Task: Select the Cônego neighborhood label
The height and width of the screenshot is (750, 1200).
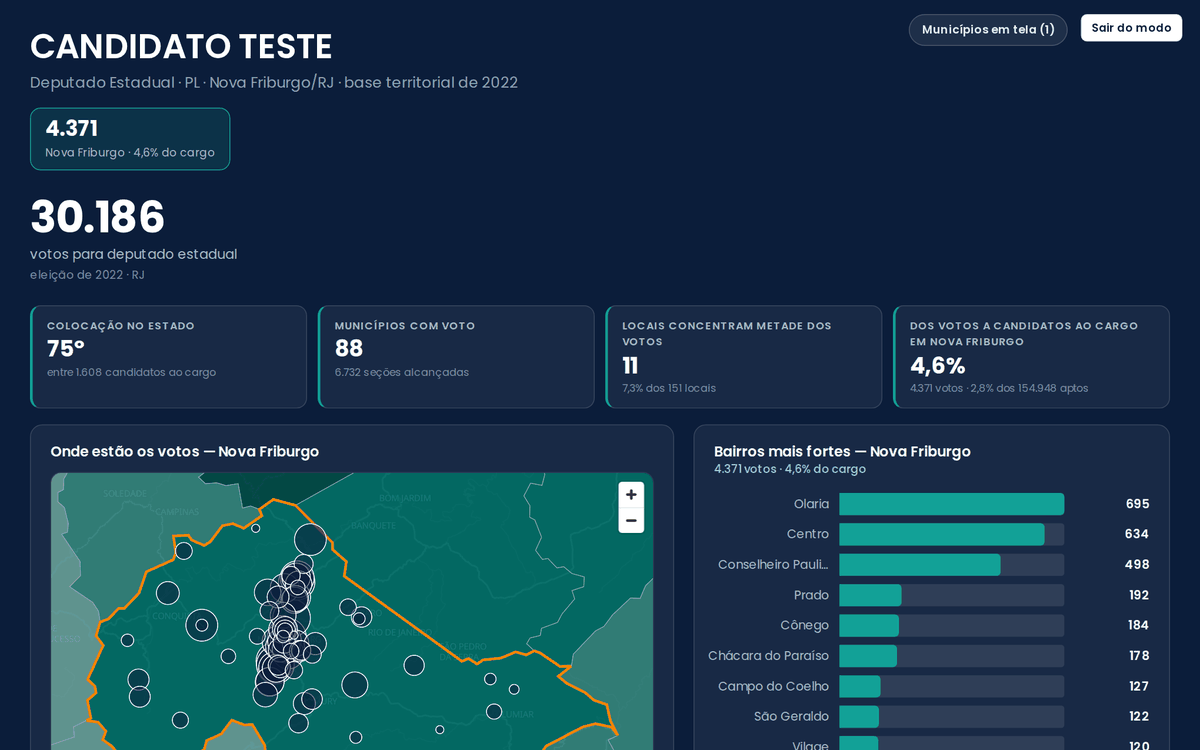Action: (805, 625)
